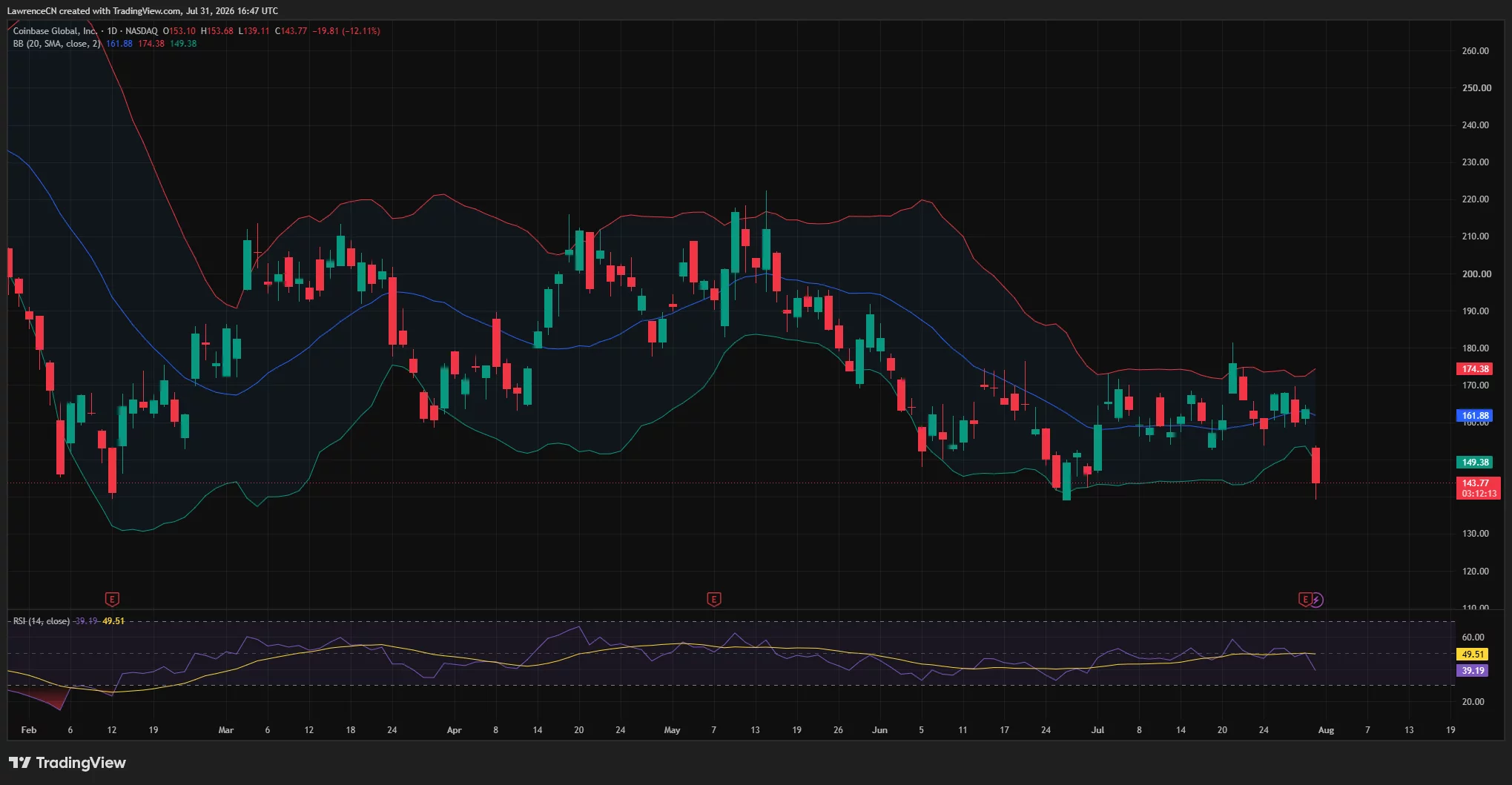
Task: Click the 20.00 label on RSI axis
Action: click(1473, 702)
